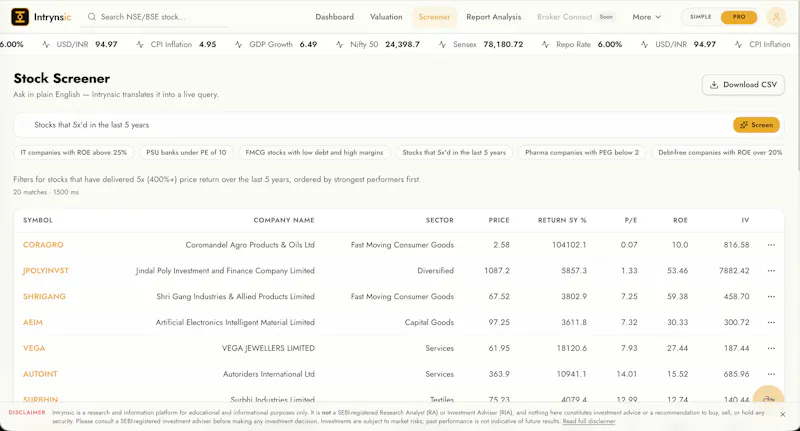Screen dimensions: 800x431
Task: Open the user profile avatar
Action: click(776, 17)
